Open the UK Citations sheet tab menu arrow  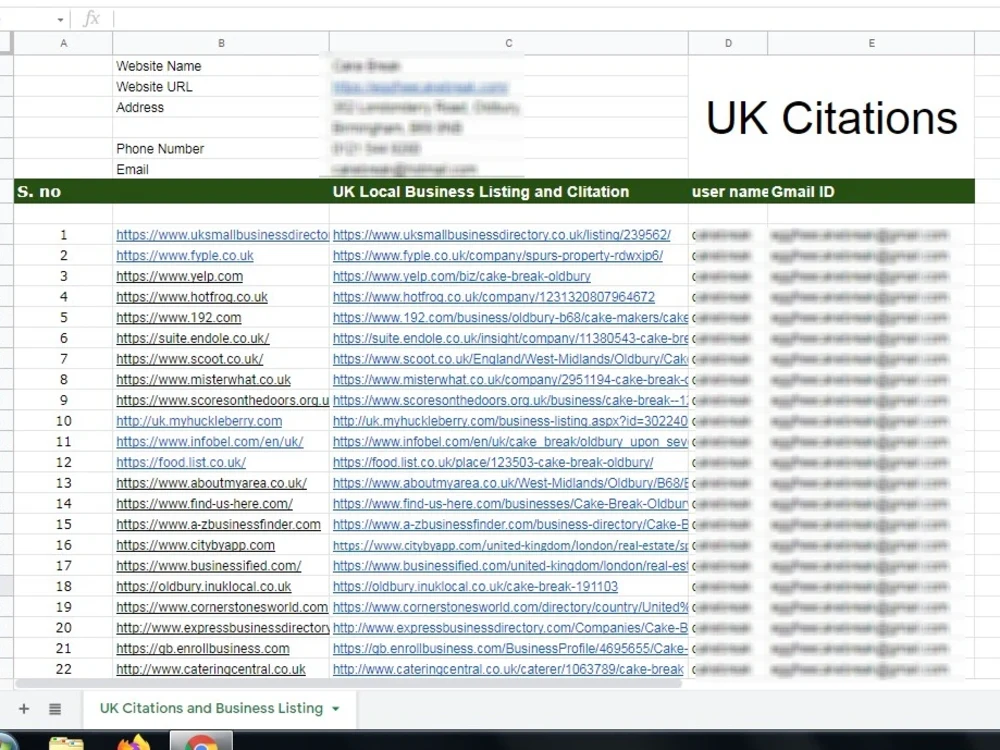335,709
